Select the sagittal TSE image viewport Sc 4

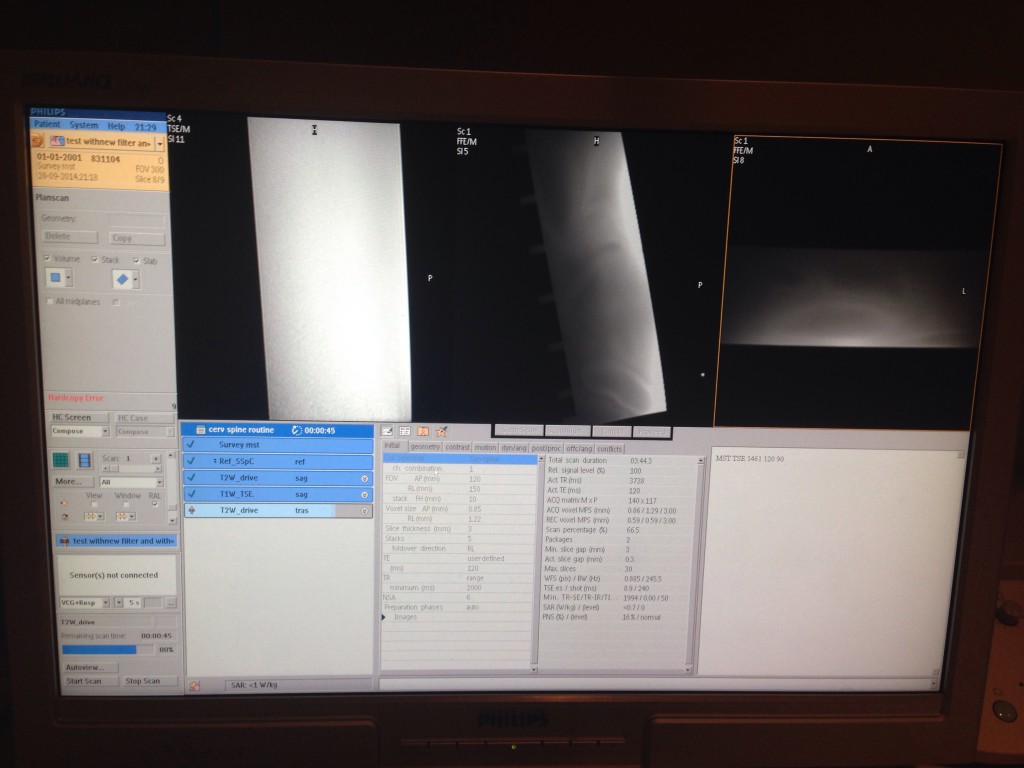[x=311, y=268]
